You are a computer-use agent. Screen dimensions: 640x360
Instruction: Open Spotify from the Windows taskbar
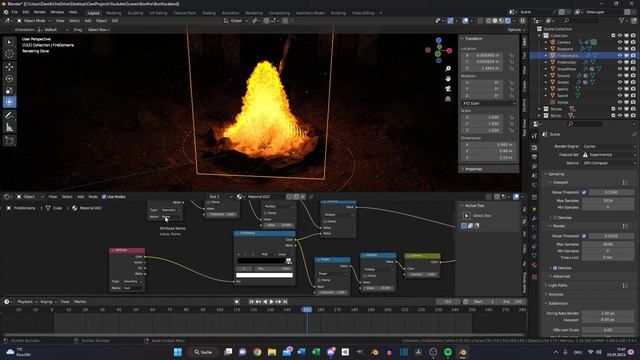click(x=448, y=352)
